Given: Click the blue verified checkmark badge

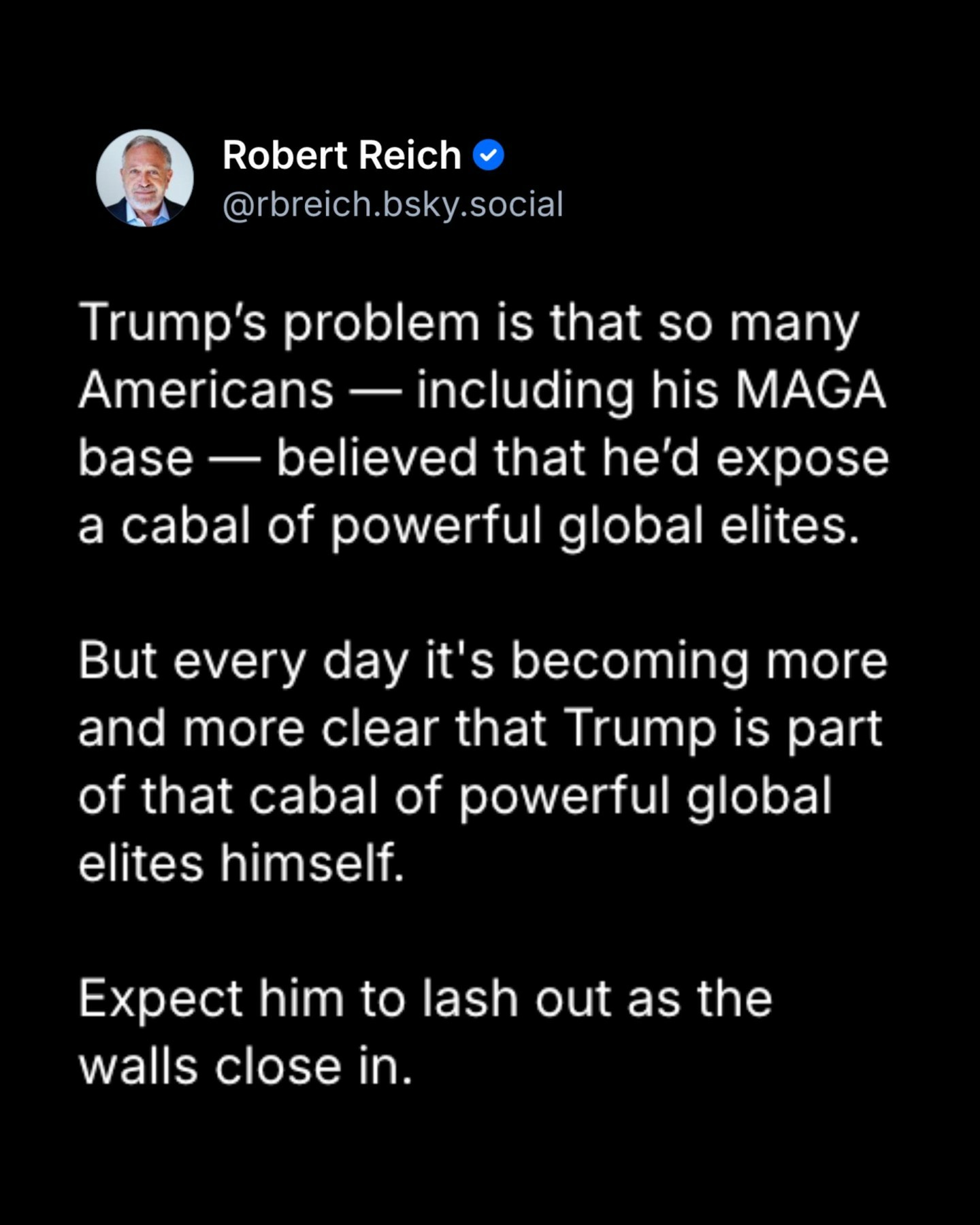Looking at the screenshot, I should pyautogui.click(x=489, y=156).
